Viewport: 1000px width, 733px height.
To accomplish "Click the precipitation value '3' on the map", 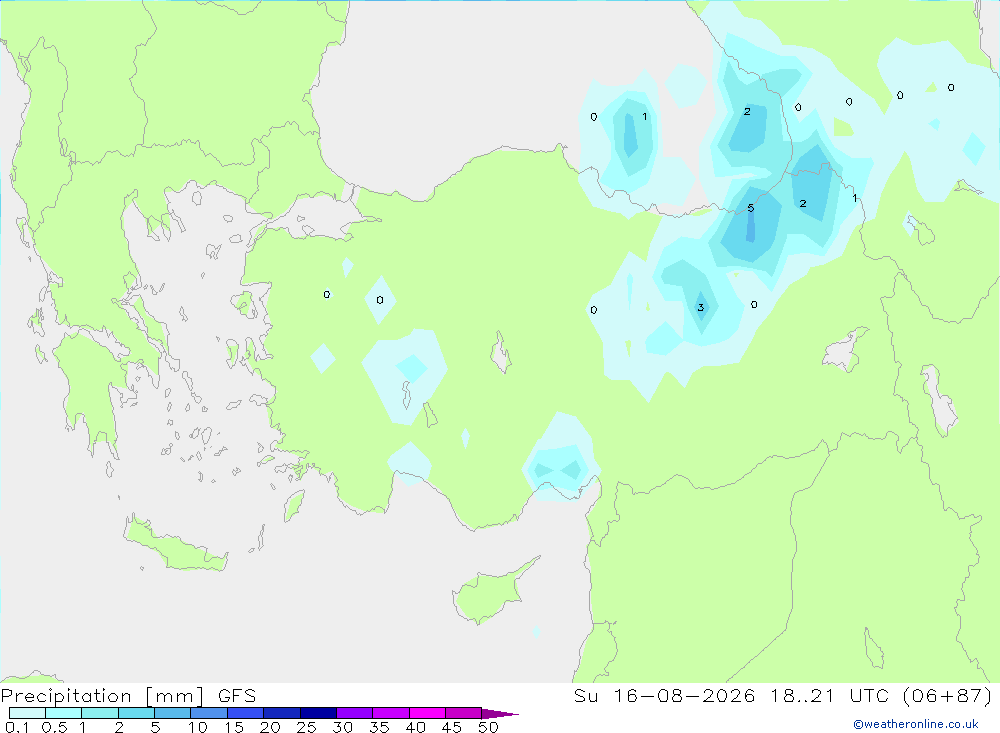I will [700, 307].
